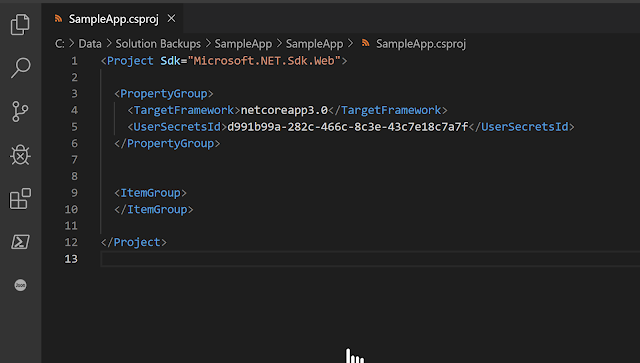Viewport: 640px width, 363px height.
Task: Click line number 5 in the gutter
Action: (74, 127)
